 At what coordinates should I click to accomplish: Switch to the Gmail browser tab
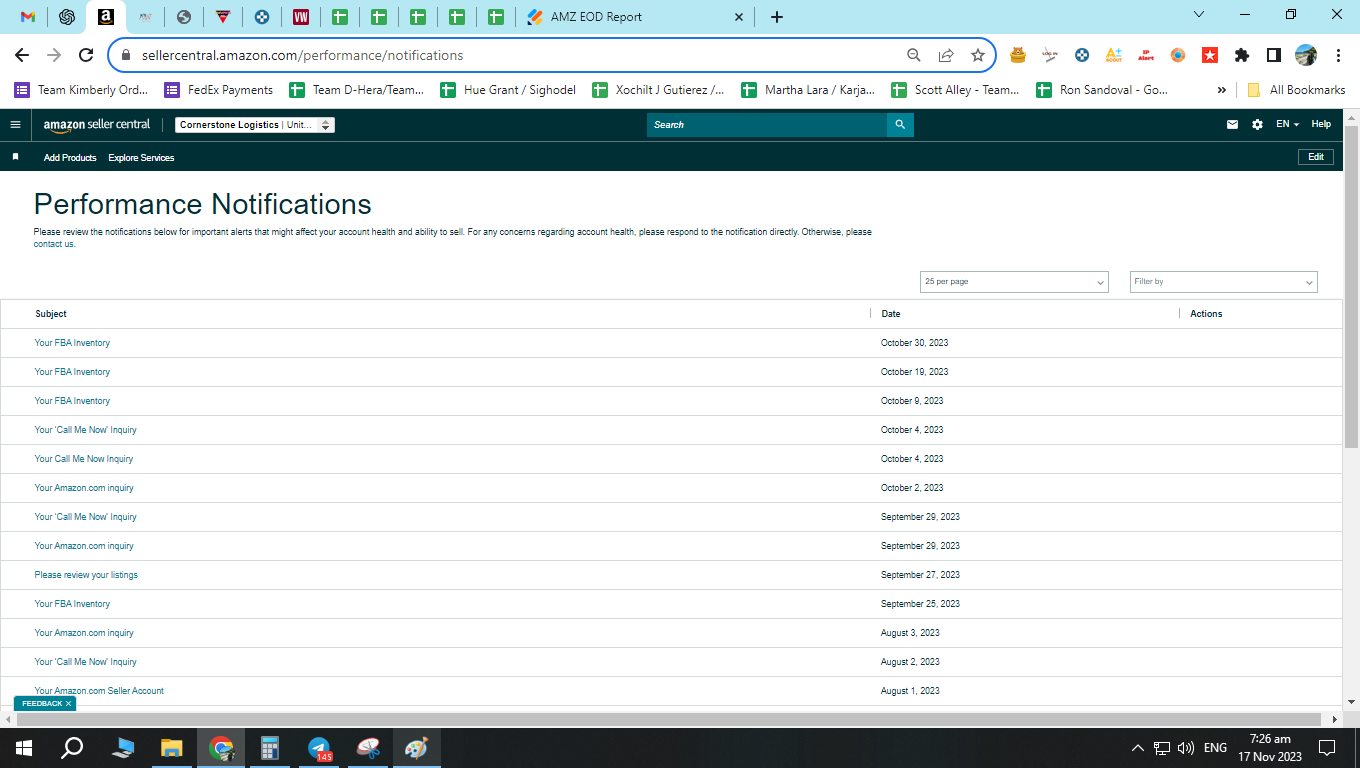(27, 17)
